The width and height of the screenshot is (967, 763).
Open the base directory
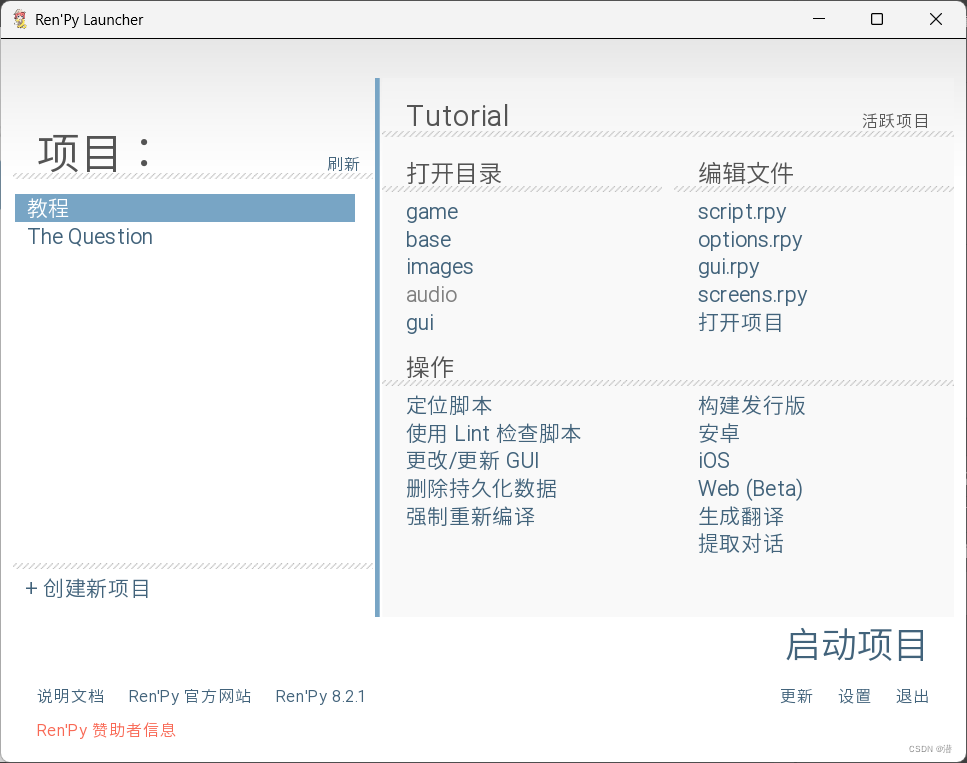tap(428, 239)
